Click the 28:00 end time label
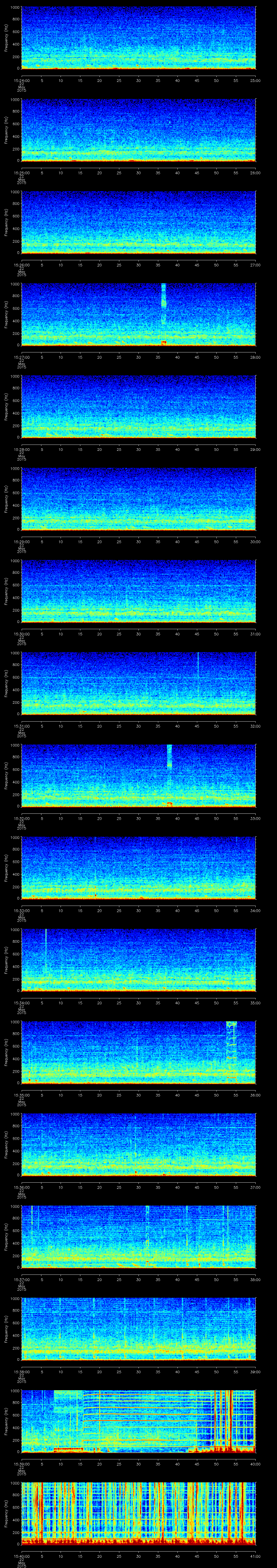This screenshot has width=277, height=1568. pyautogui.click(x=255, y=357)
